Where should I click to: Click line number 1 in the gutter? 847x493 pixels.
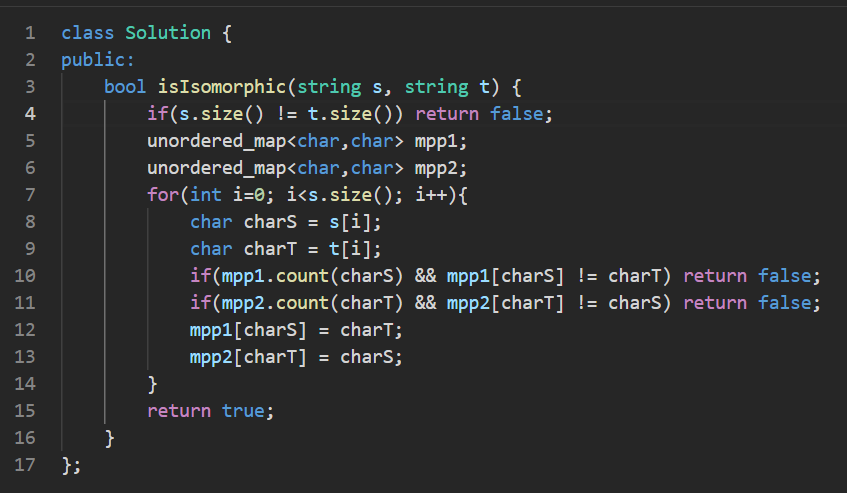click(30, 33)
